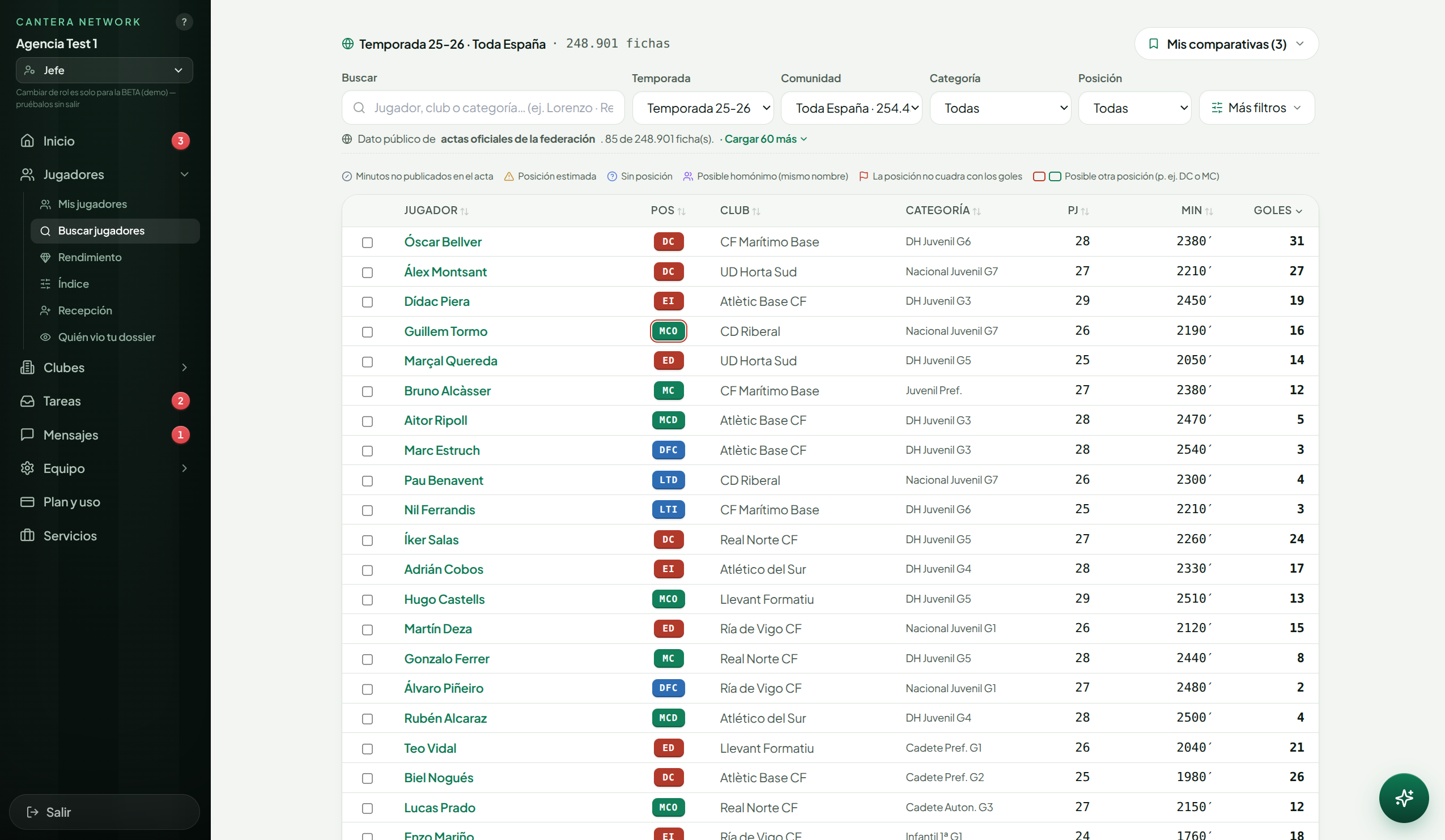The height and width of the screenshot is (840, 1445).
Task: Sort table by JUGADOR column header
Action: click(x=436, y=210)
